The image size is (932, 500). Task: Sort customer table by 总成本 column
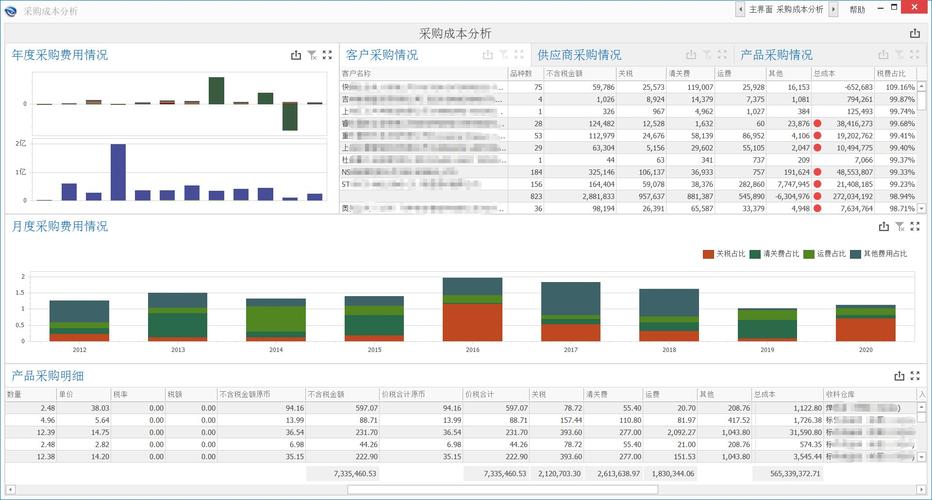tap(843, 74)
